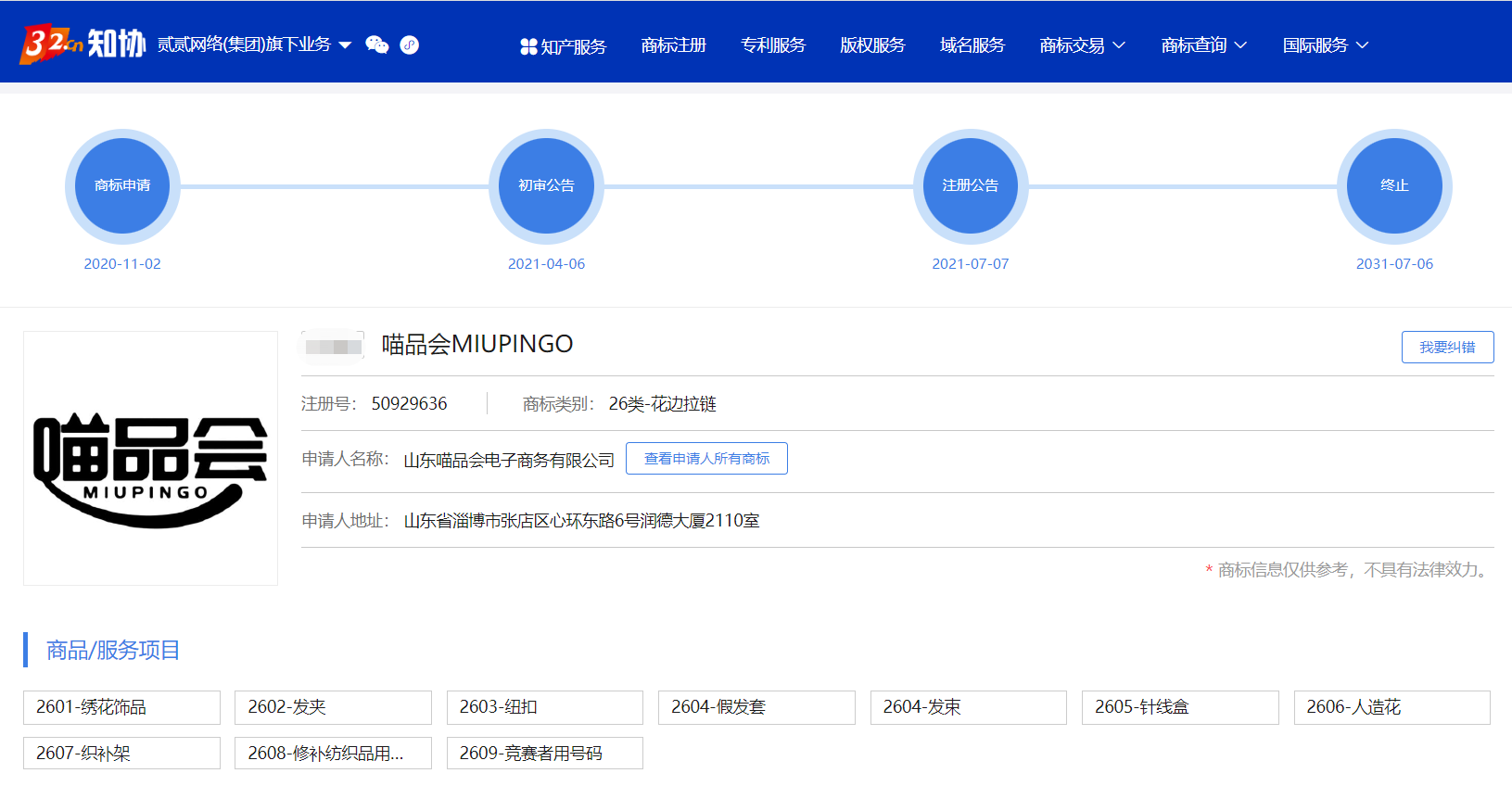Image resolution: width=1512 pixels, height=786 pixels.
Task: Select the 2603-纽扣 item
Action: pyautogui.click(x=545, y=707)
